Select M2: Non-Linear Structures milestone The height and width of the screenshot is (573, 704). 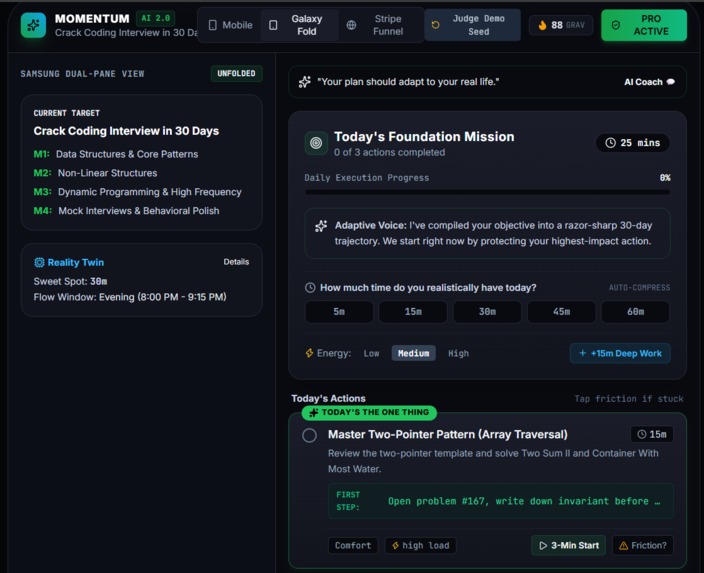coord(95,173)
